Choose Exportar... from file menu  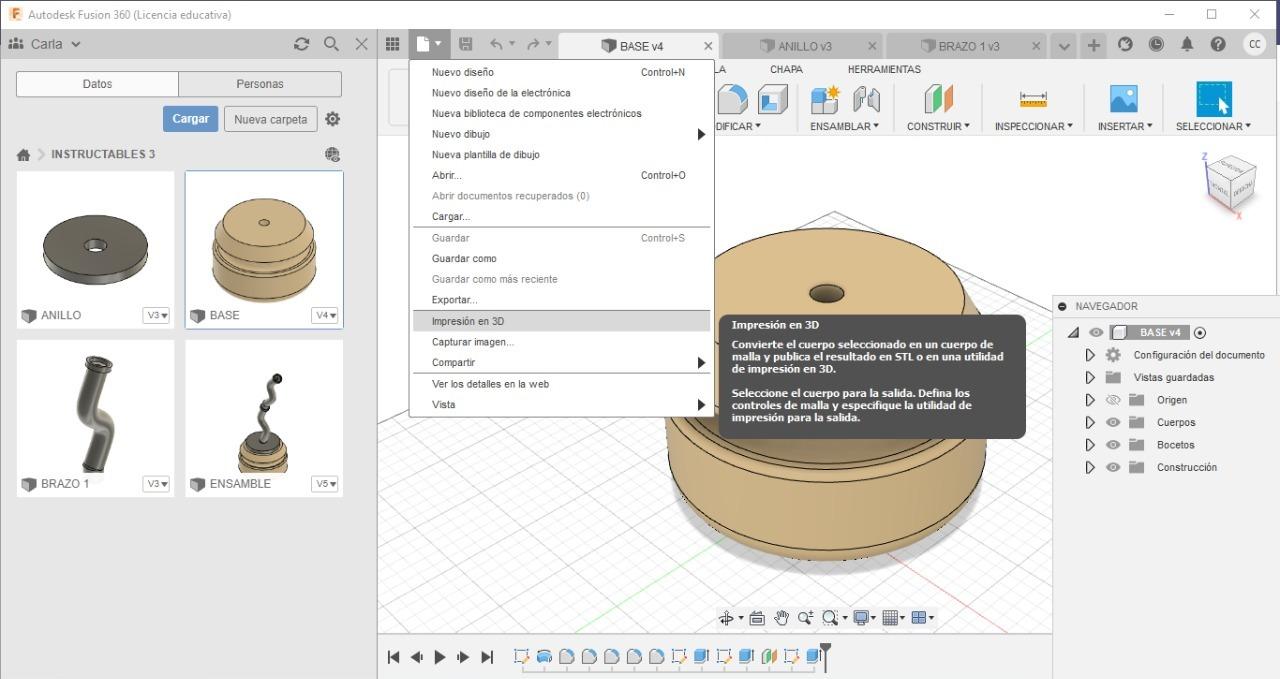pos(454,300)
